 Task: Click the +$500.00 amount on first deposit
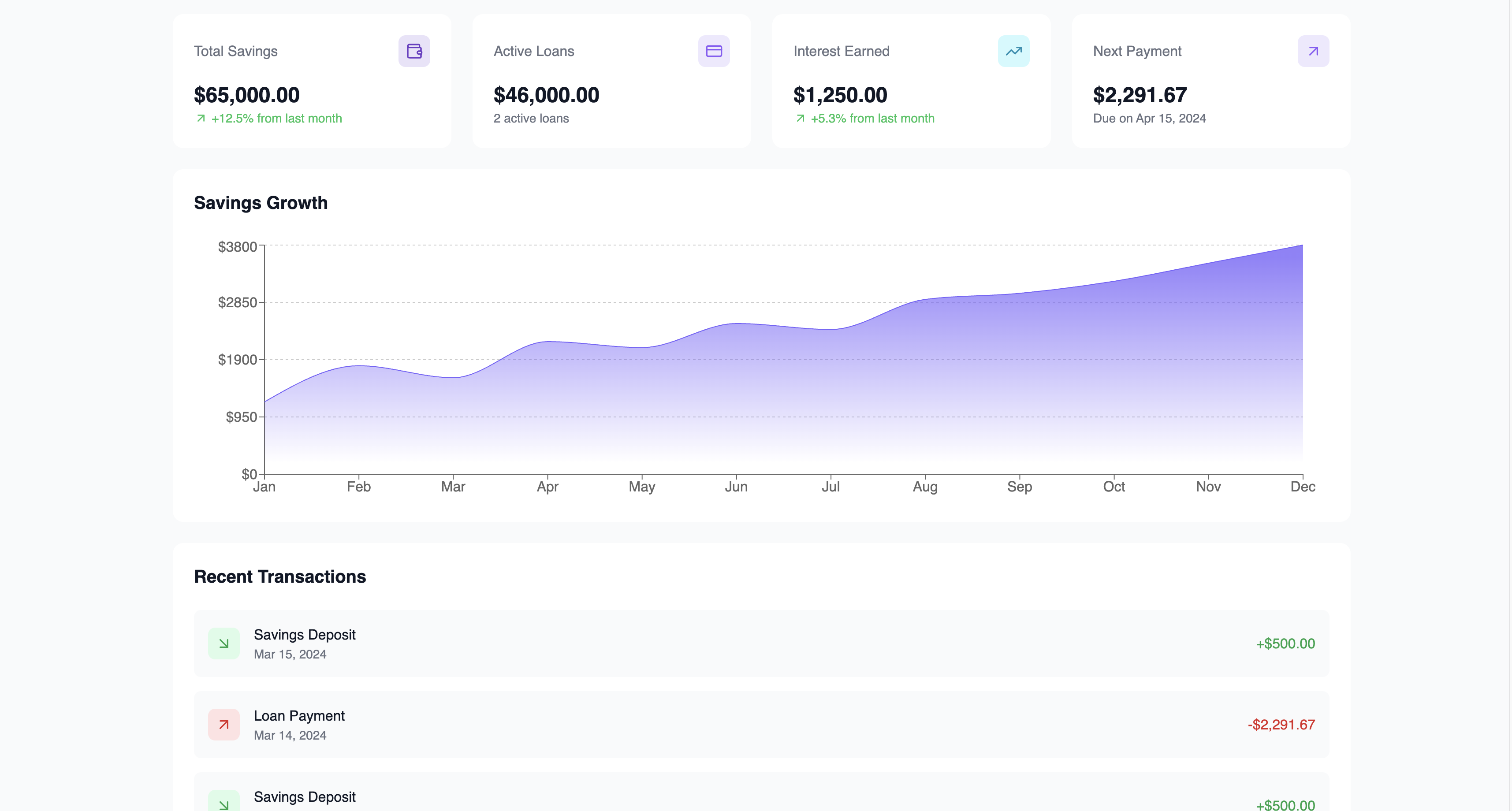pos(1285,643)
